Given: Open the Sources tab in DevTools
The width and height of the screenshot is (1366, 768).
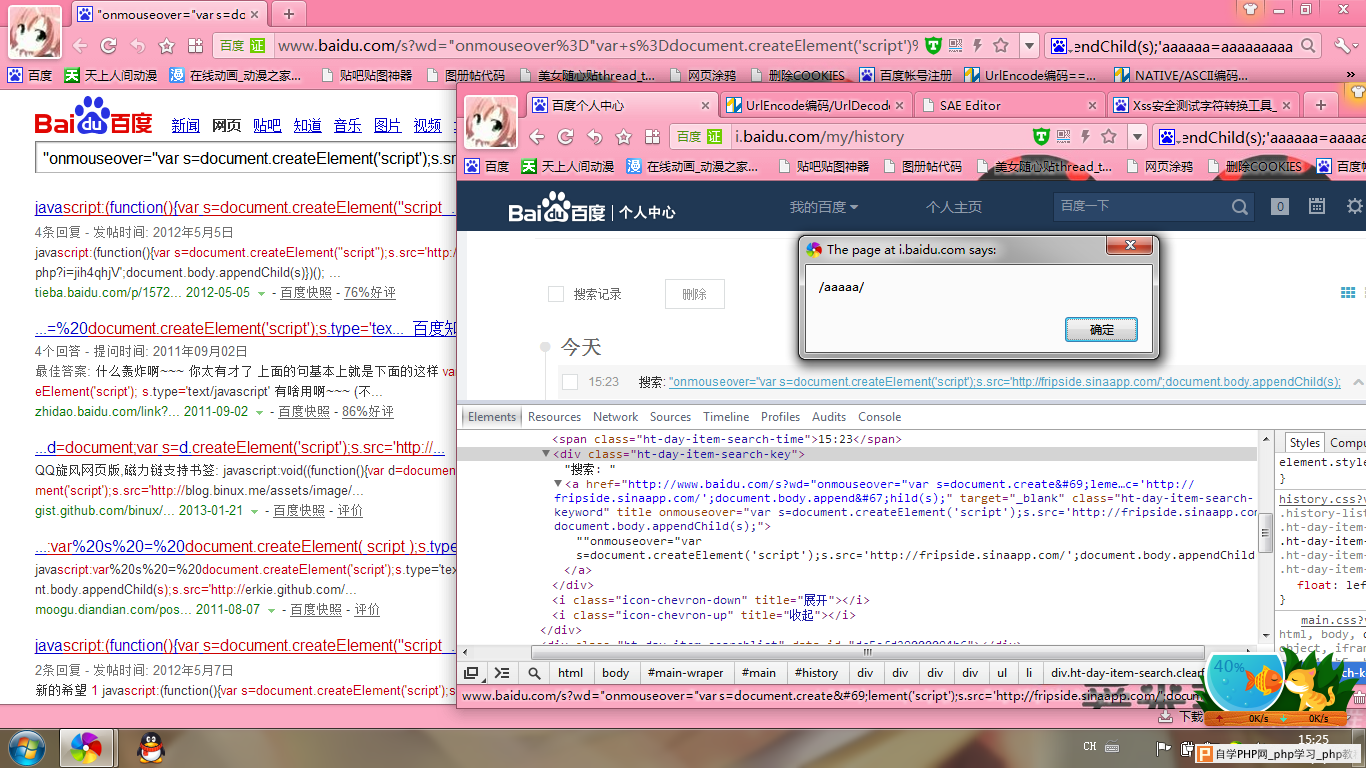Looking at the screenshot, I should tap(670, 417).
